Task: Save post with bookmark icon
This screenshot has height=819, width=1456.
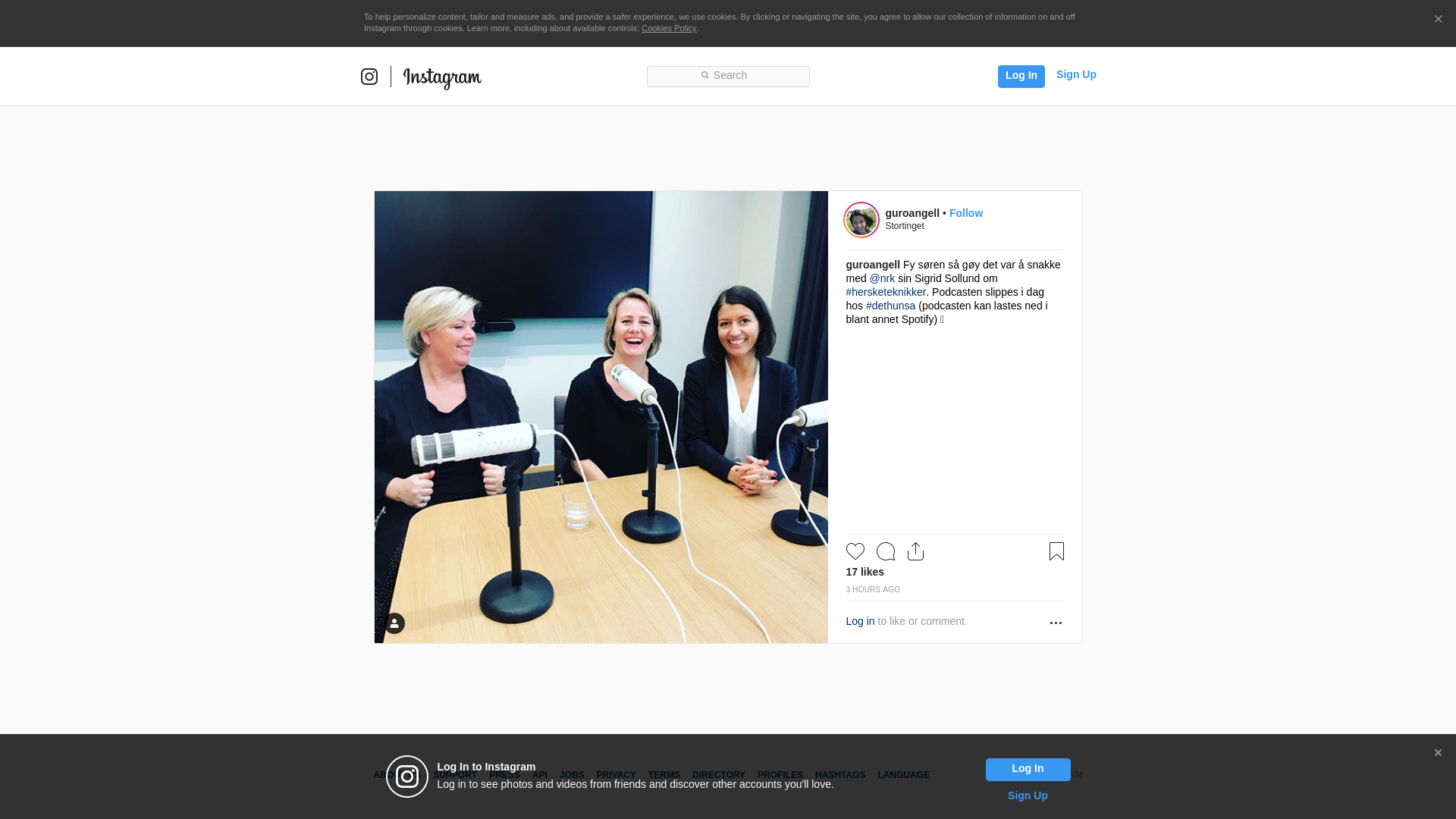Action: [1056, 551]
